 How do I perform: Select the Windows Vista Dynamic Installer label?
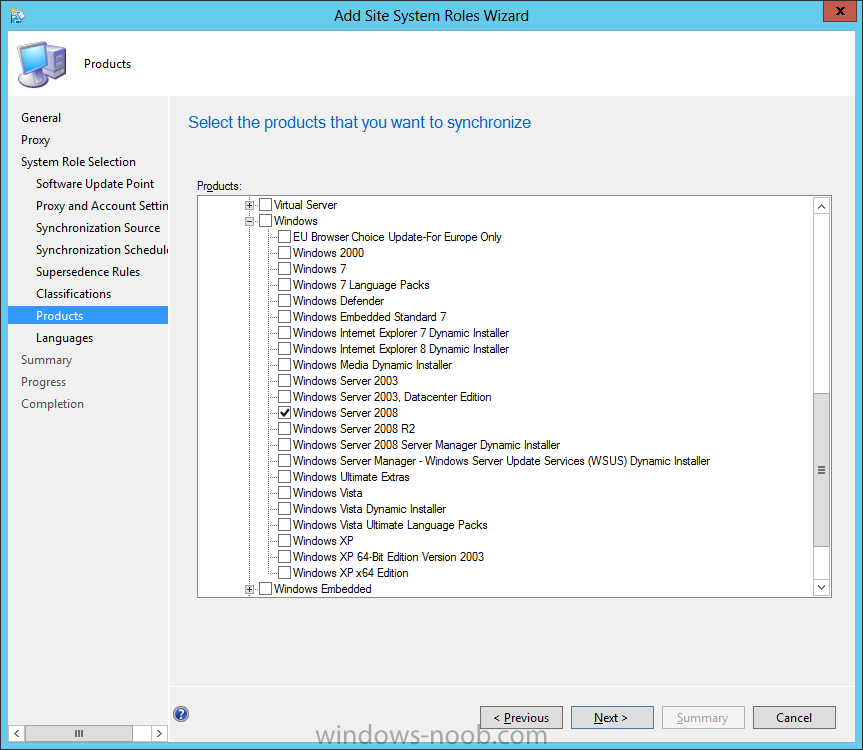(x=369, y=508)
